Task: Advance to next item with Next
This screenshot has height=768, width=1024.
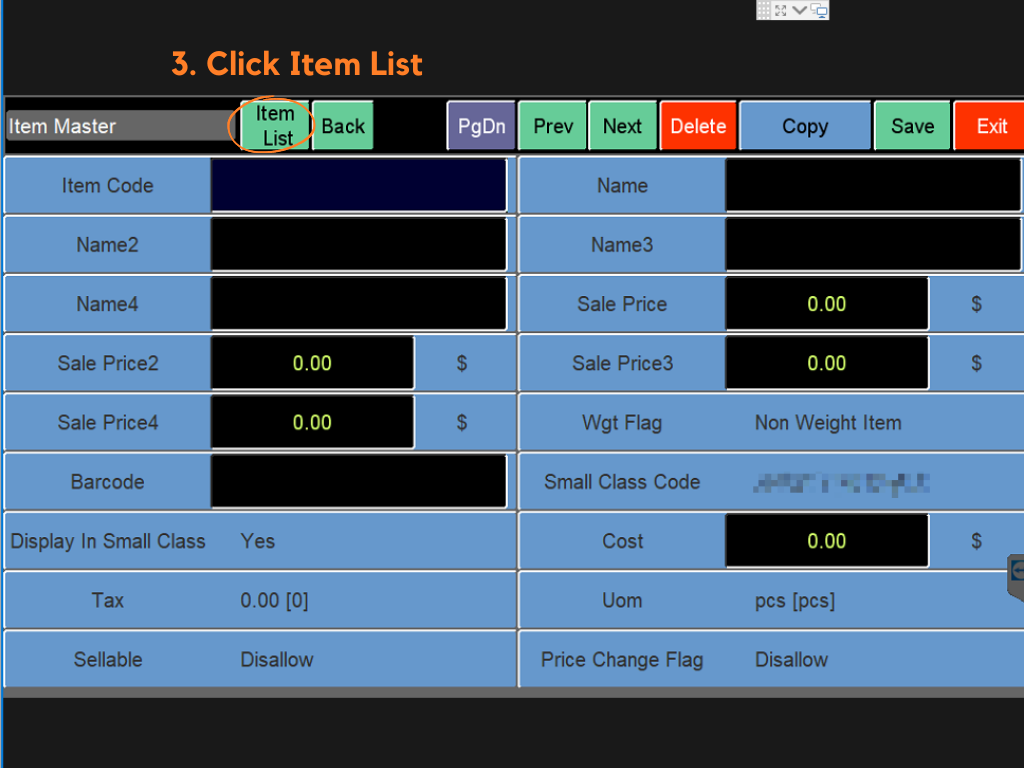Action: coord(622,126)
